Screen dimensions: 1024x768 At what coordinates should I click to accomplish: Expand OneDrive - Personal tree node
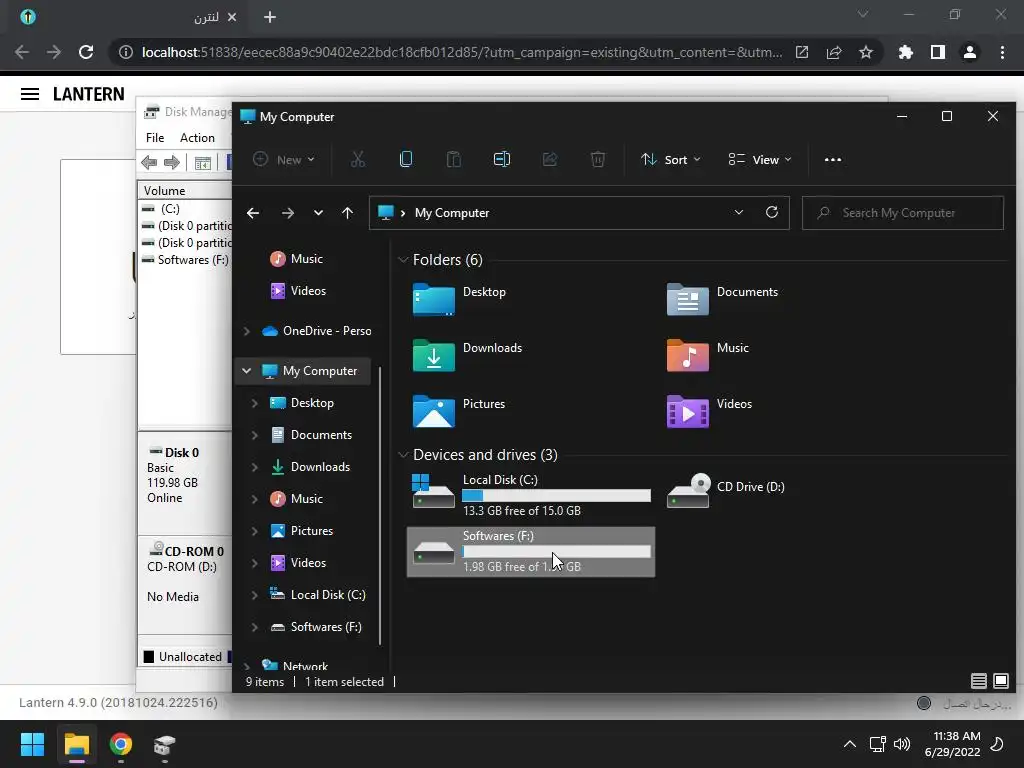coord(246,331)
